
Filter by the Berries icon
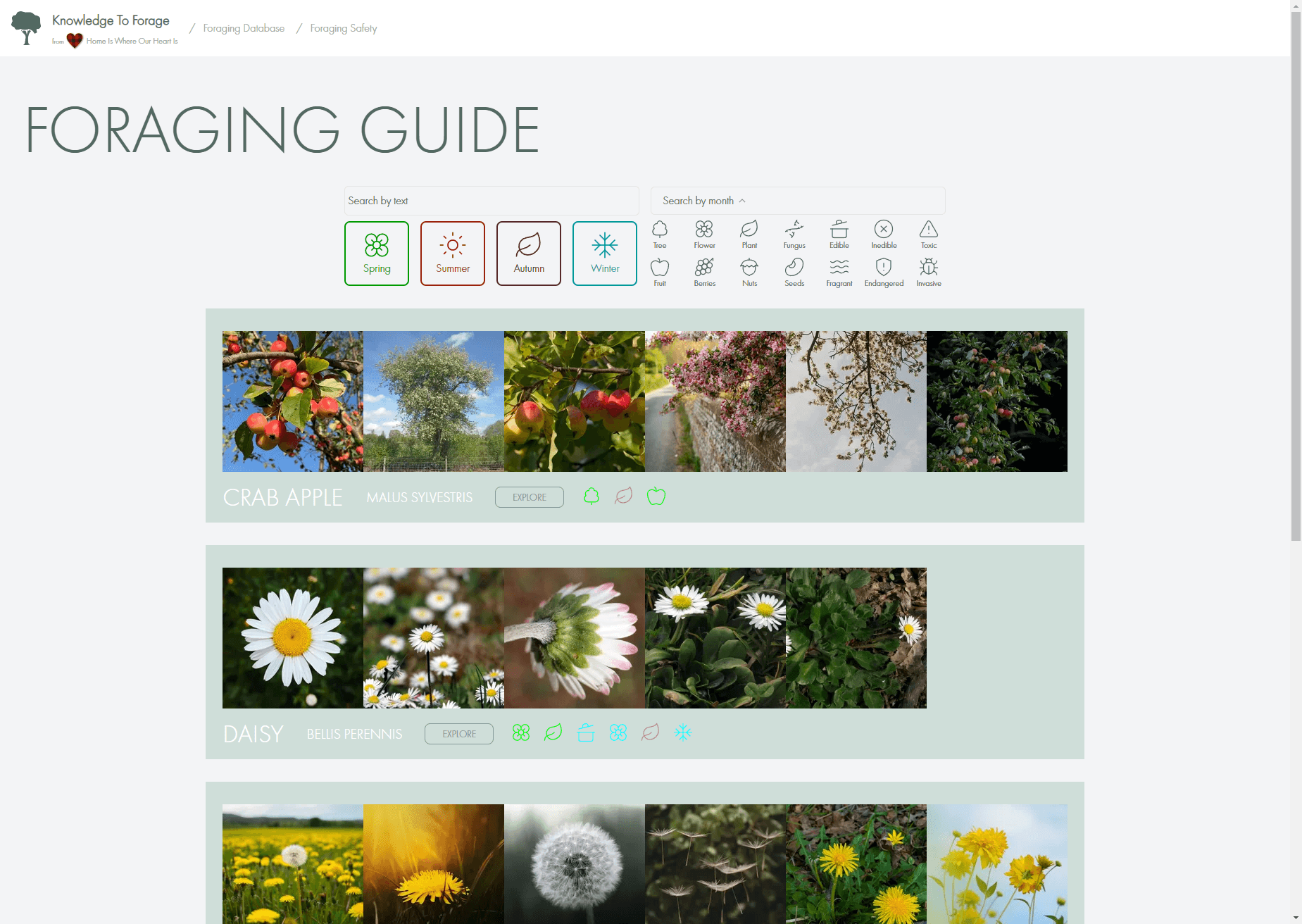[x=705, y=273]
